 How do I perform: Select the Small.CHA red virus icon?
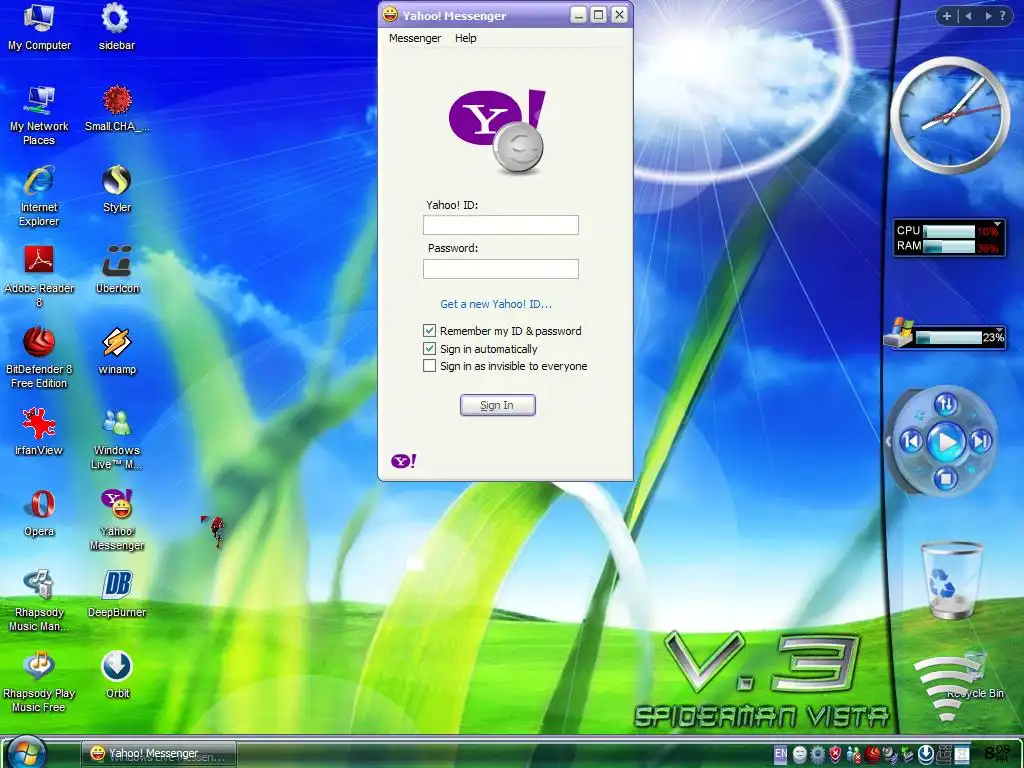pyautogui.click(x=117, y=108)
